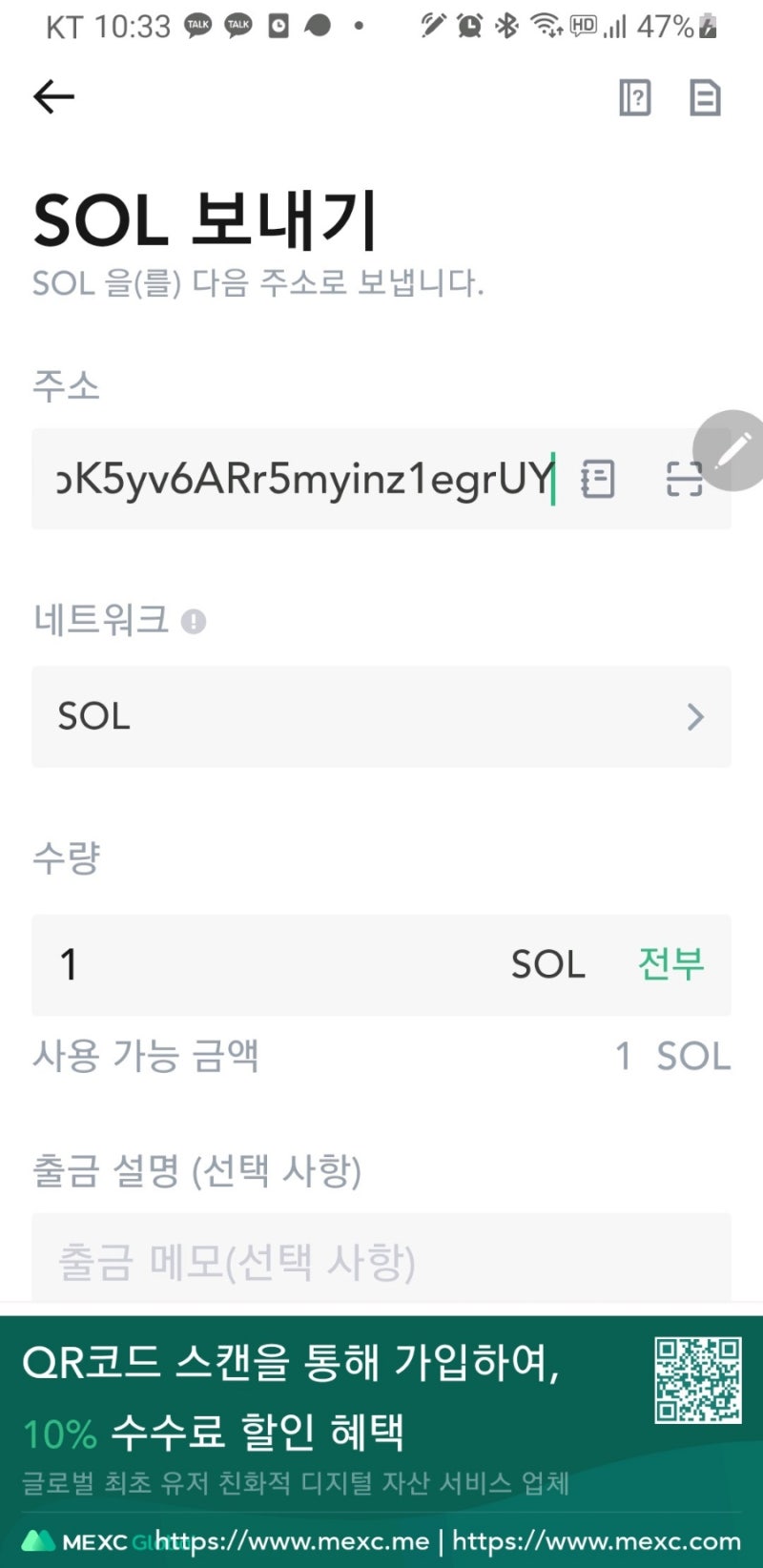
Task: Expand network list via chevron arrow
Action: point(695,716)
